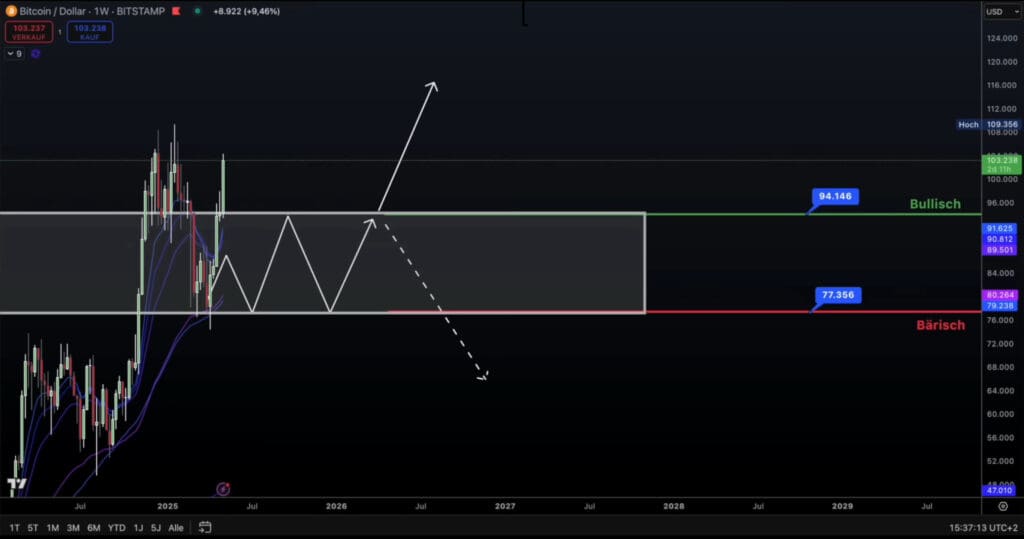Click the purple indicator icon beside the 9
1024x539 pixels.
click(35, 53)
